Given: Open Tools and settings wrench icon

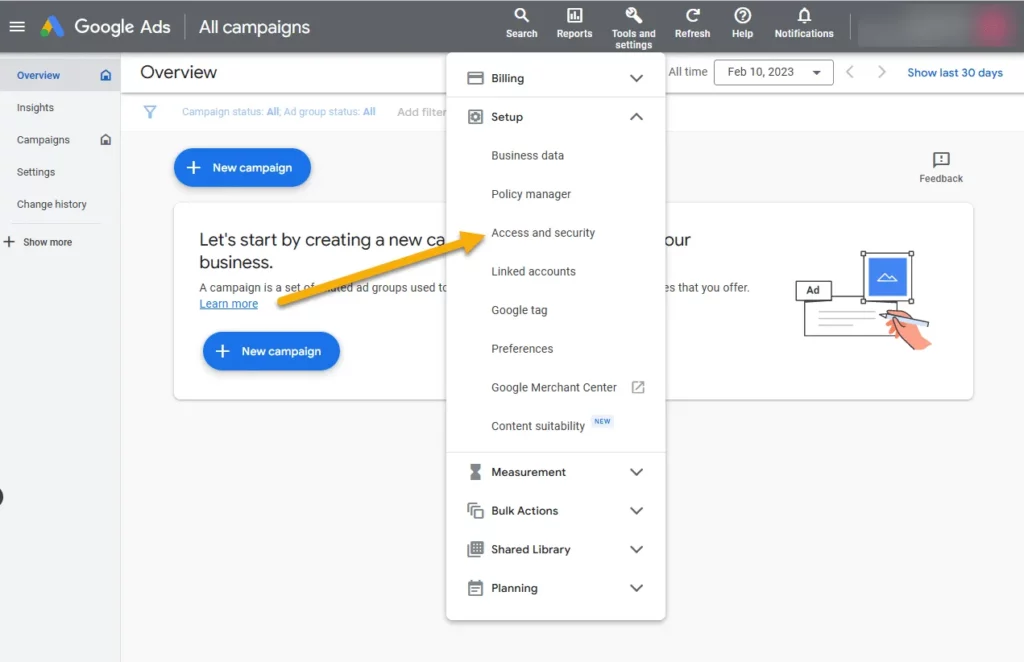Looking at the screenshot, I should point(633,16).
